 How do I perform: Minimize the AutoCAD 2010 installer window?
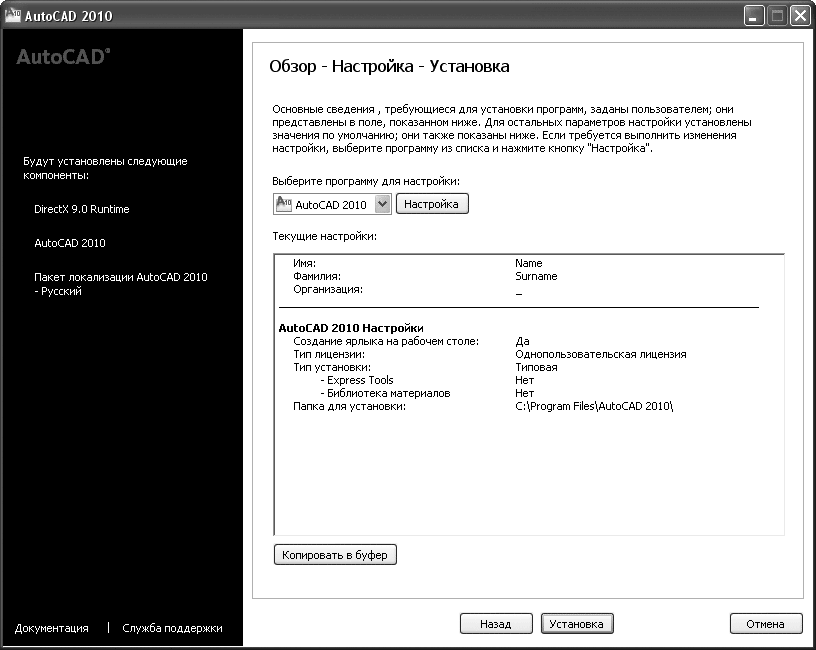pyautogui.click(x=753, y=16)
